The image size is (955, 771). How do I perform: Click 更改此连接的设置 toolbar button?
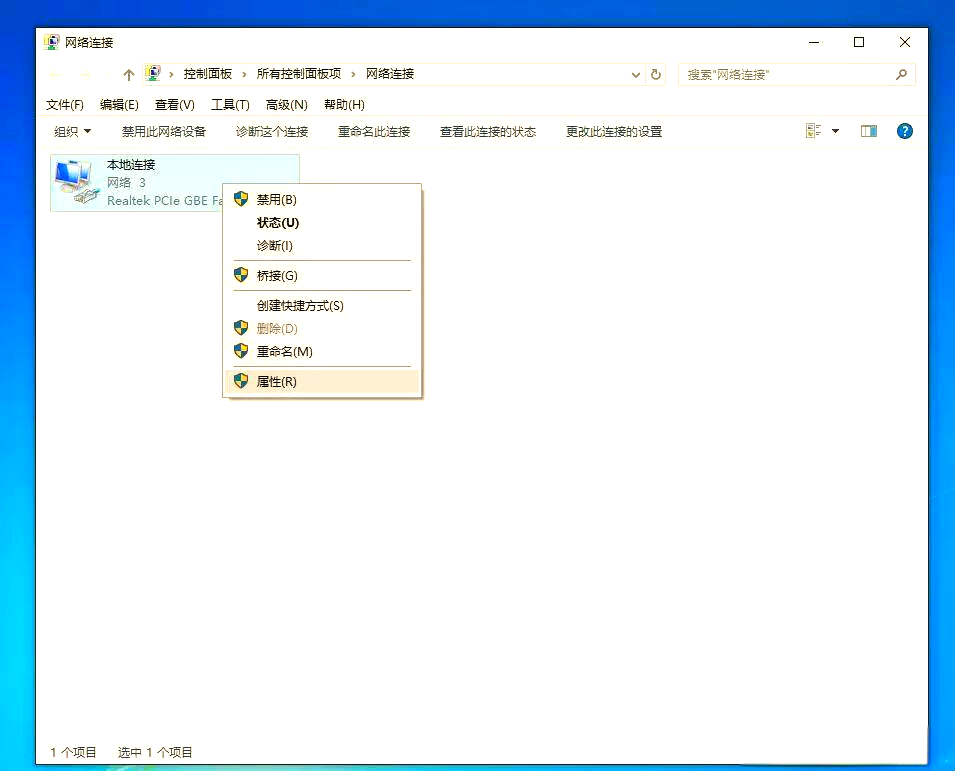coord(614,132)
